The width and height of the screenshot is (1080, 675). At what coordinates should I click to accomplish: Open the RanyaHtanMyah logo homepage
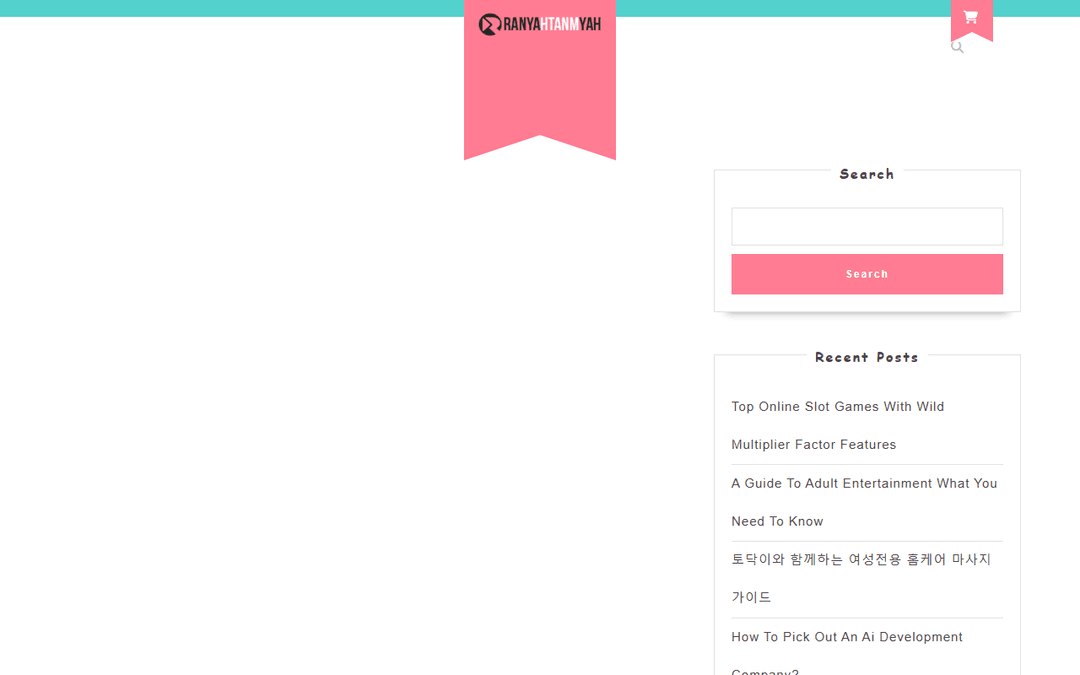click(x=539, y=24)
